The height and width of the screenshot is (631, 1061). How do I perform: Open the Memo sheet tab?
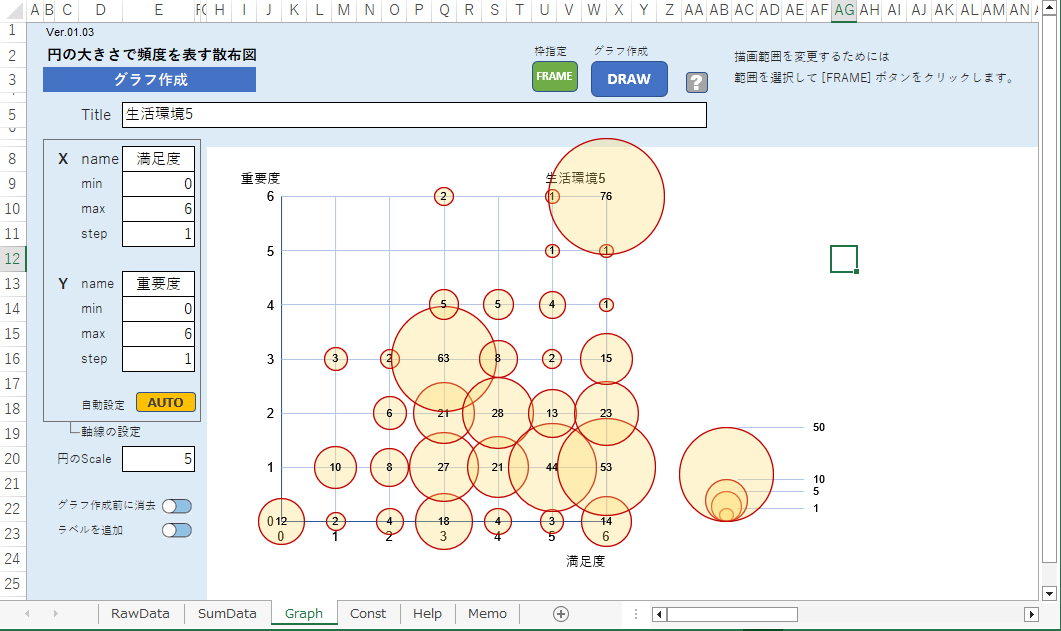tap(487, 613)
